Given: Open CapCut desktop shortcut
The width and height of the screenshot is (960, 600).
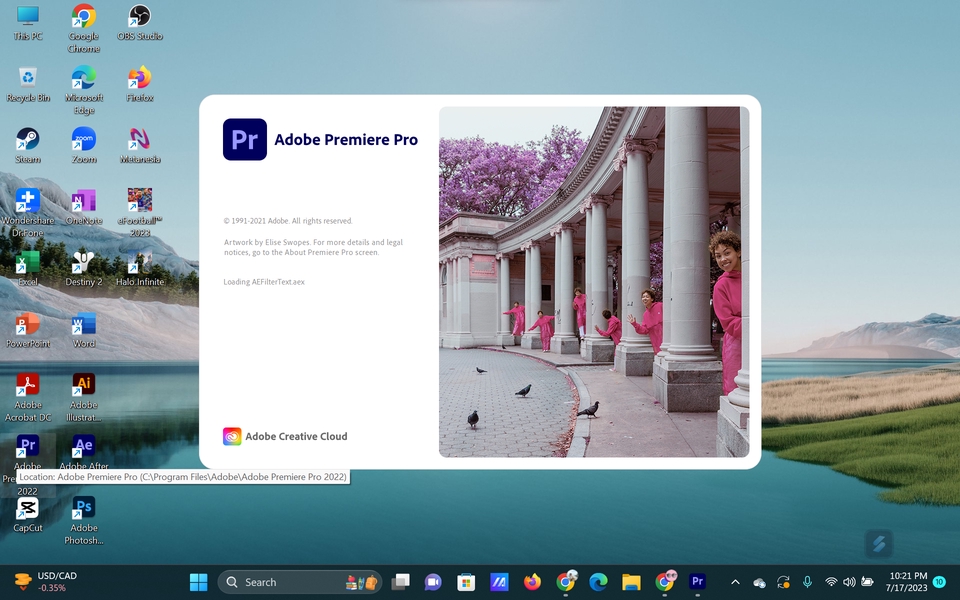Looking at the screenshot, I should tap(28, 514).
